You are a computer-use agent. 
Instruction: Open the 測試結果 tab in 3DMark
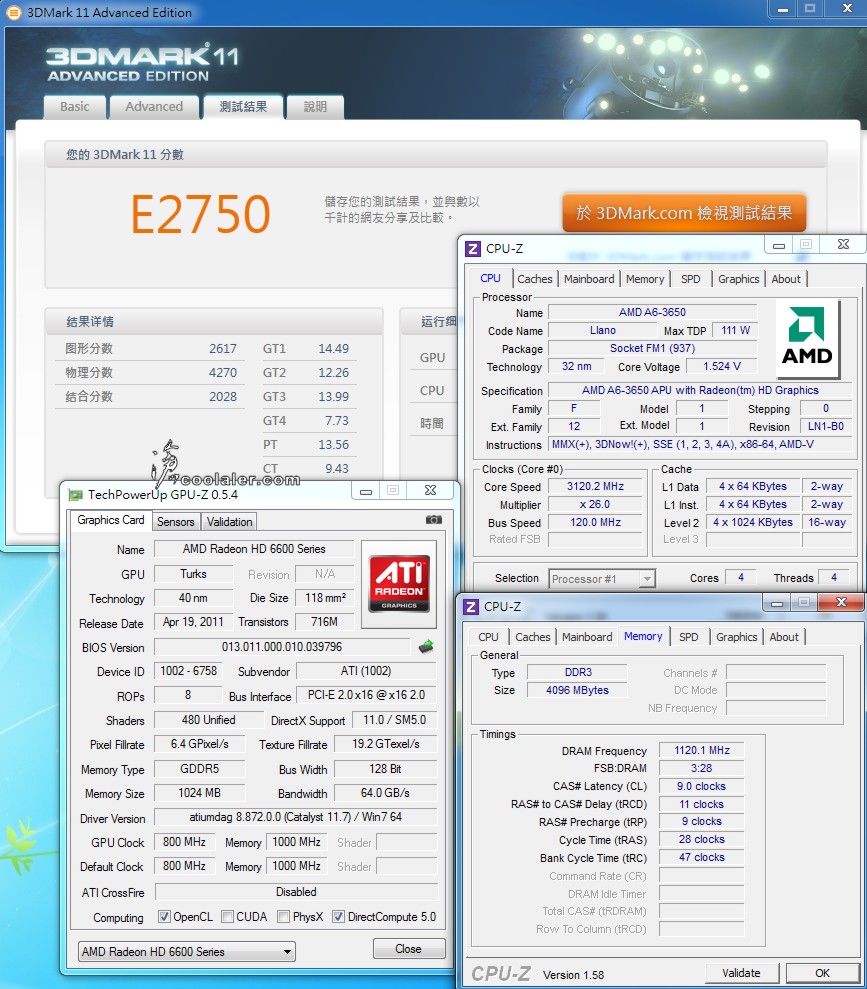pyautogui.click(x=243, y=107)
